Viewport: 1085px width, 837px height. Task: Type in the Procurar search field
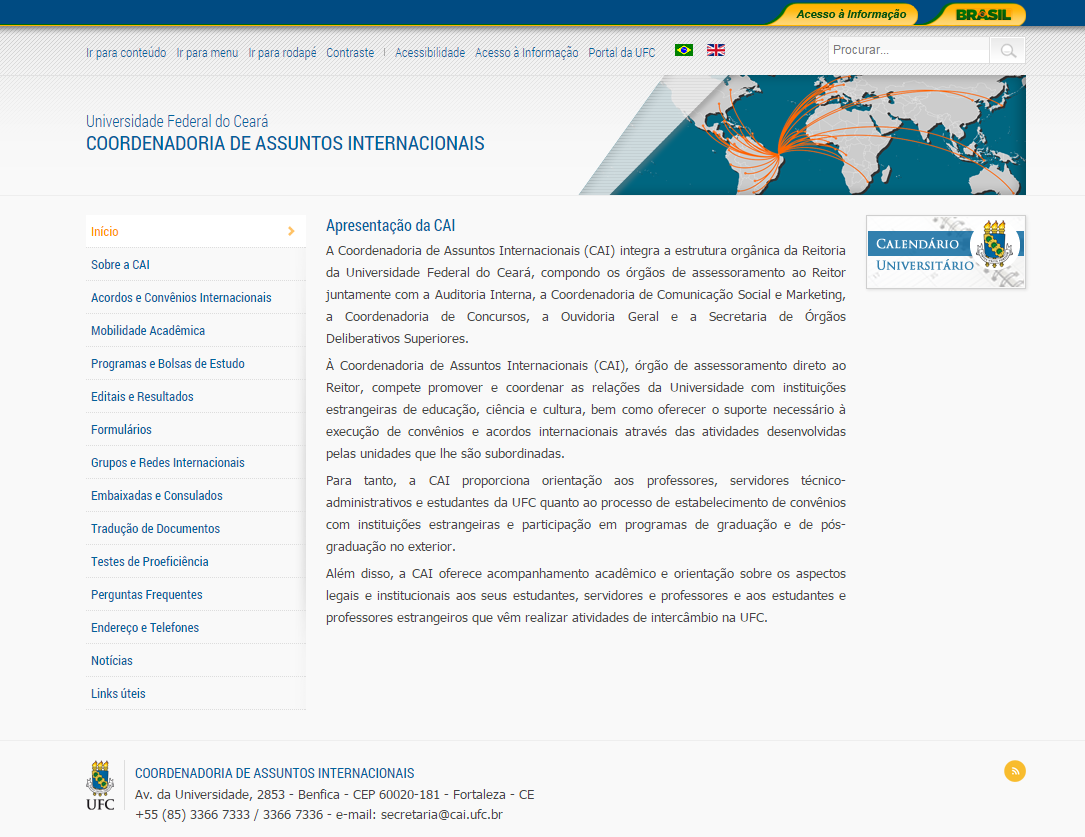coord(908,50)
